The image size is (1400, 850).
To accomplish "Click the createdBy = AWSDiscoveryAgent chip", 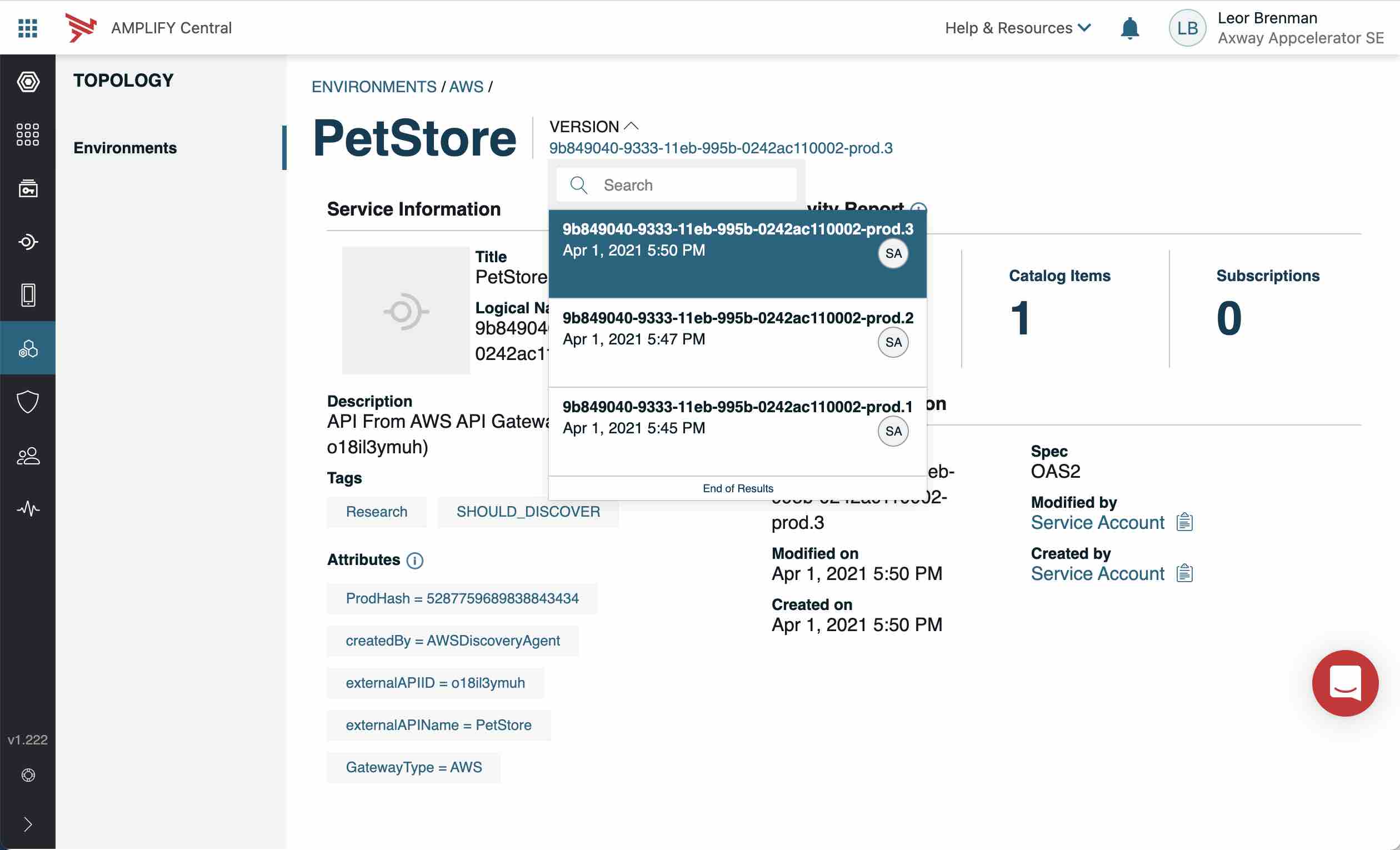I will tap(452, 641).
